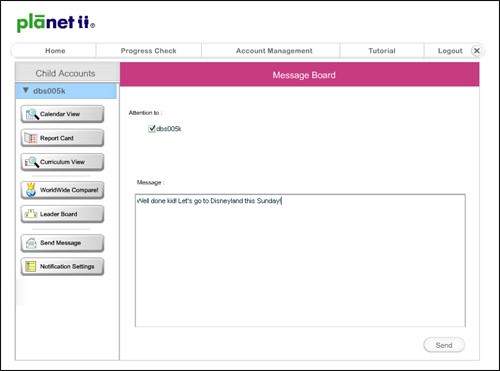This screenshot has width=500, height=371.
Task: Click the Leader Board podium icon
Action: 31,214
